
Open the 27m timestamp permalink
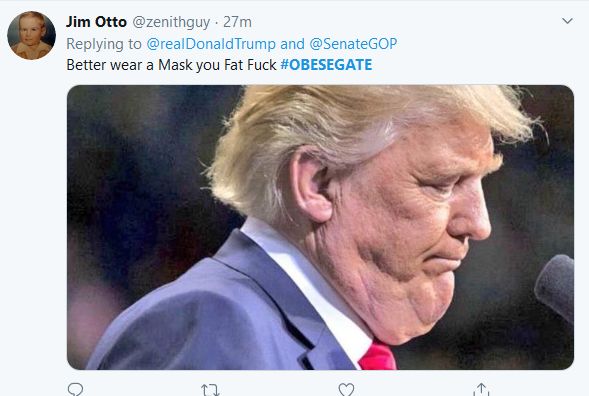[237, 22]
